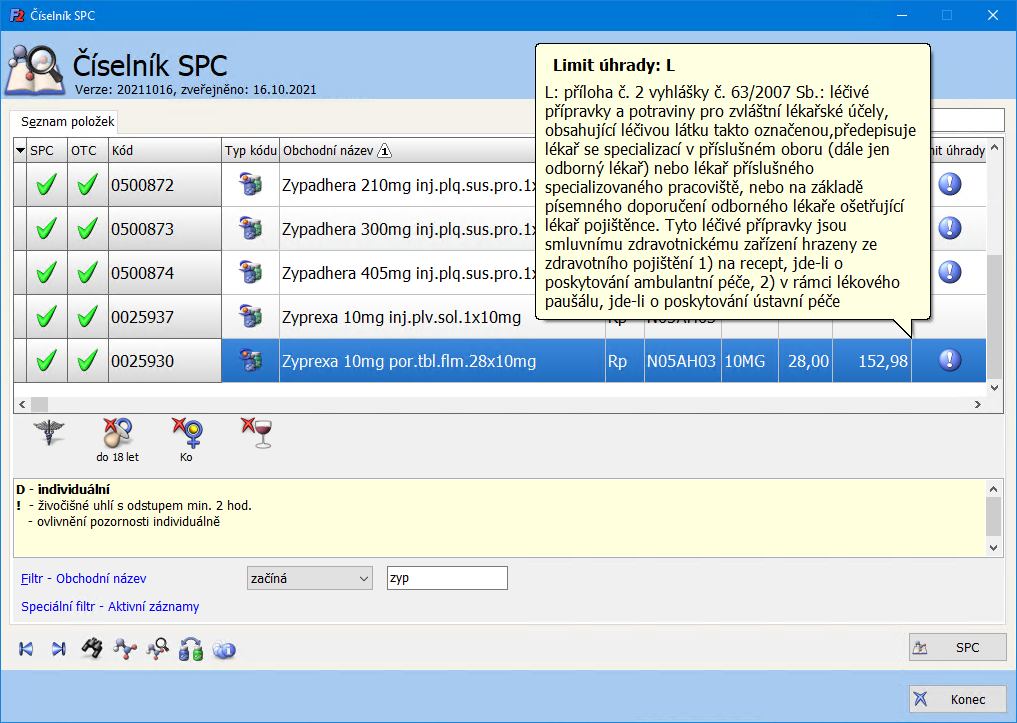Click the 'N05AH03' ATC code cell

(x=682, y=361)
